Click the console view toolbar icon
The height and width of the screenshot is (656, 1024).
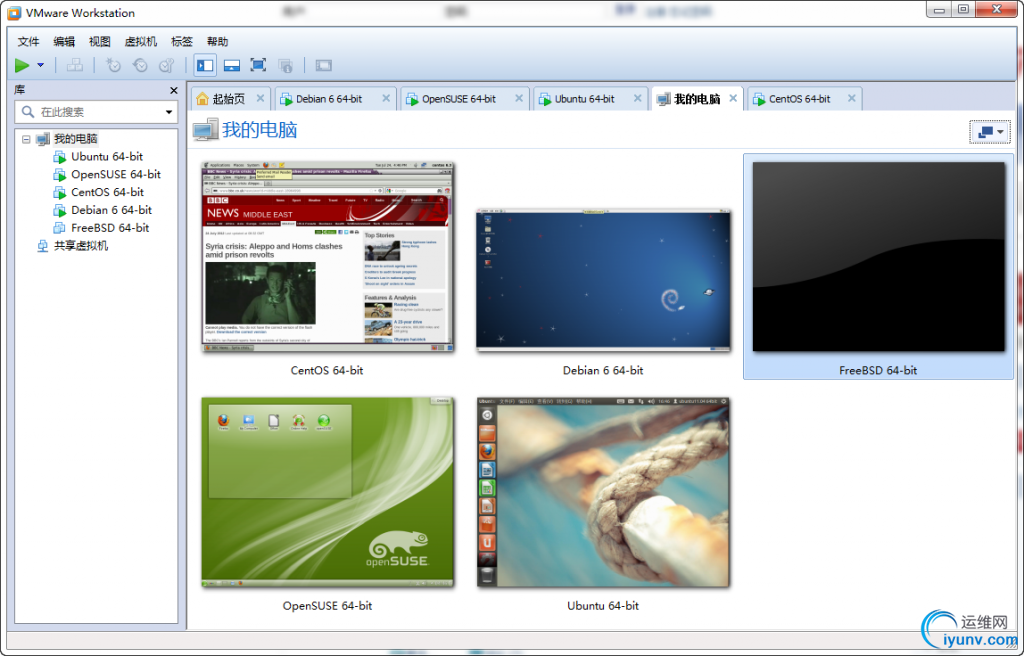pyautogui.click(x=323, y=65)
